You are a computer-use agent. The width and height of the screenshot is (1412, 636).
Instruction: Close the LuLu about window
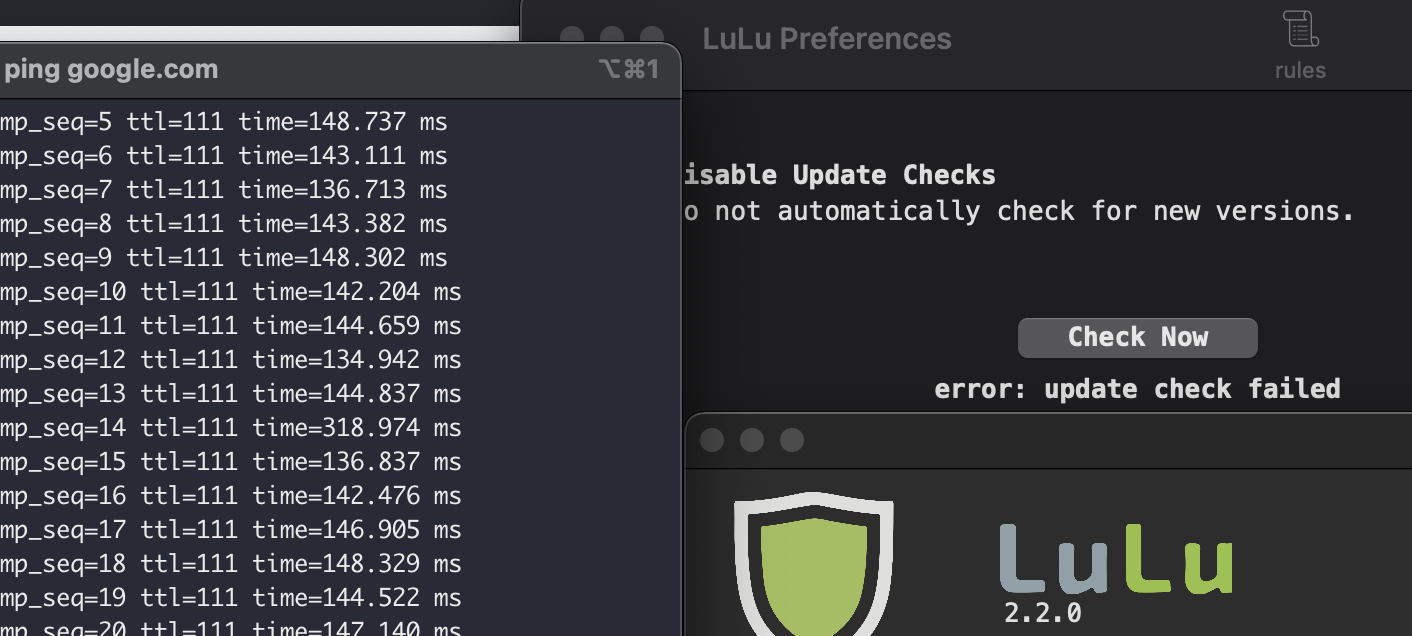click(712, 440)
